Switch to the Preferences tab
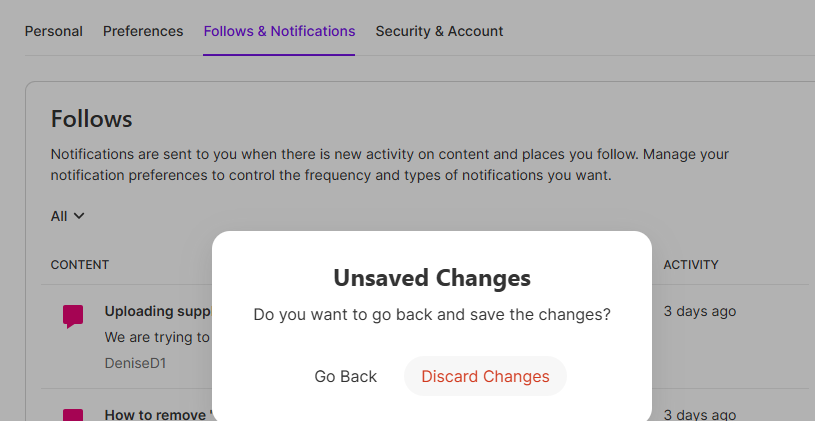 (x=143, y=31)
